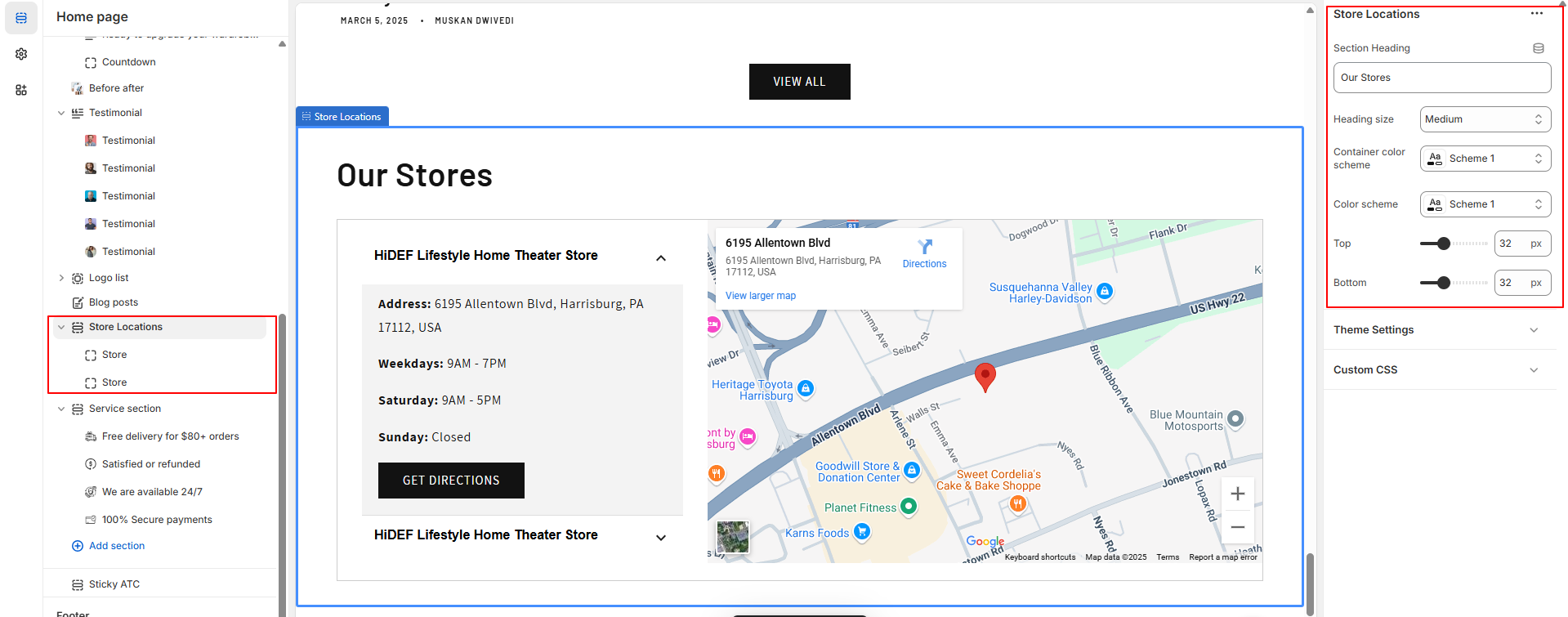Select the first Store block
The image size is (1568, 617).
pyautogui.click(x=114, y=355)
